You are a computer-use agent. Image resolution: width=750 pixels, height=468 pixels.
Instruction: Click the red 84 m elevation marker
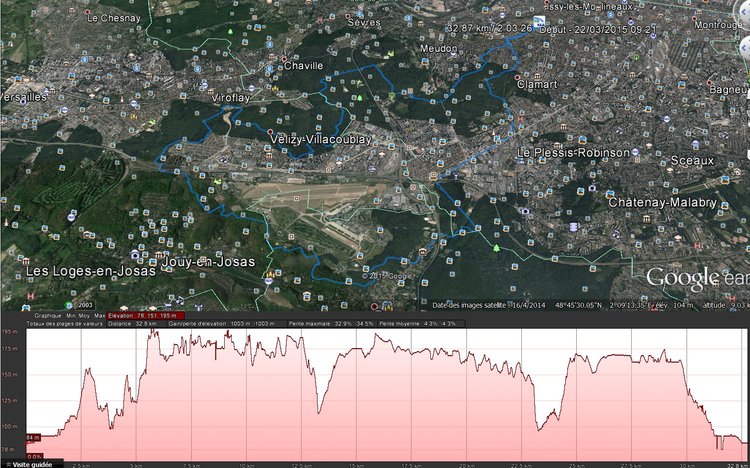(33, 437)
